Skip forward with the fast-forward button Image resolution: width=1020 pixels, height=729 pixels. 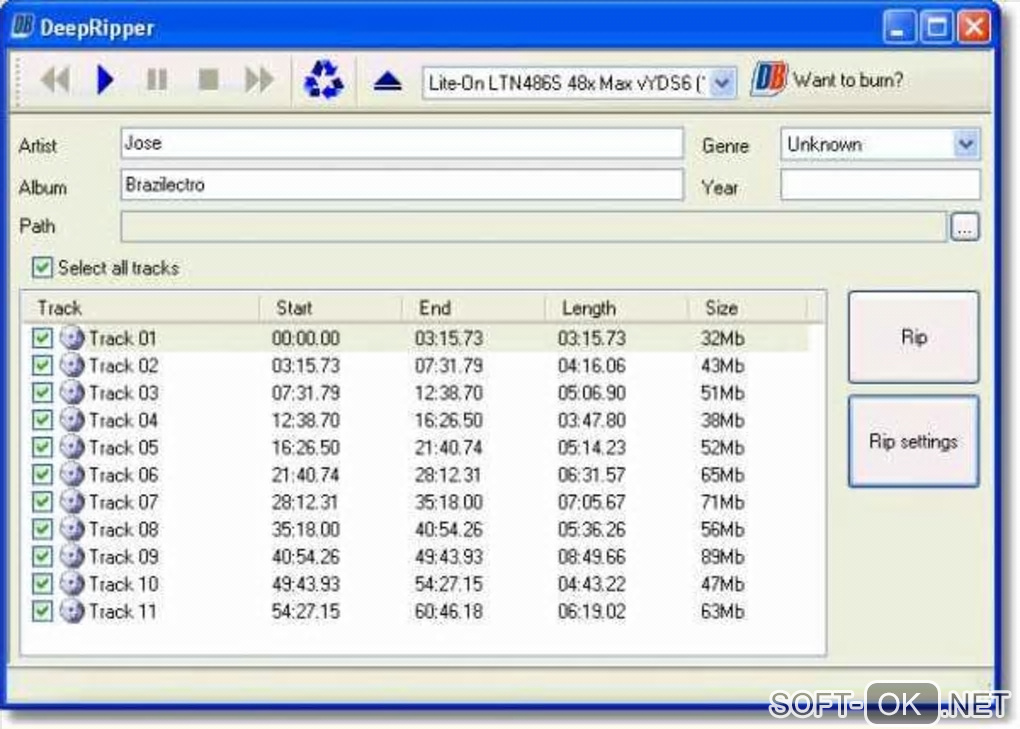[259, 81]
